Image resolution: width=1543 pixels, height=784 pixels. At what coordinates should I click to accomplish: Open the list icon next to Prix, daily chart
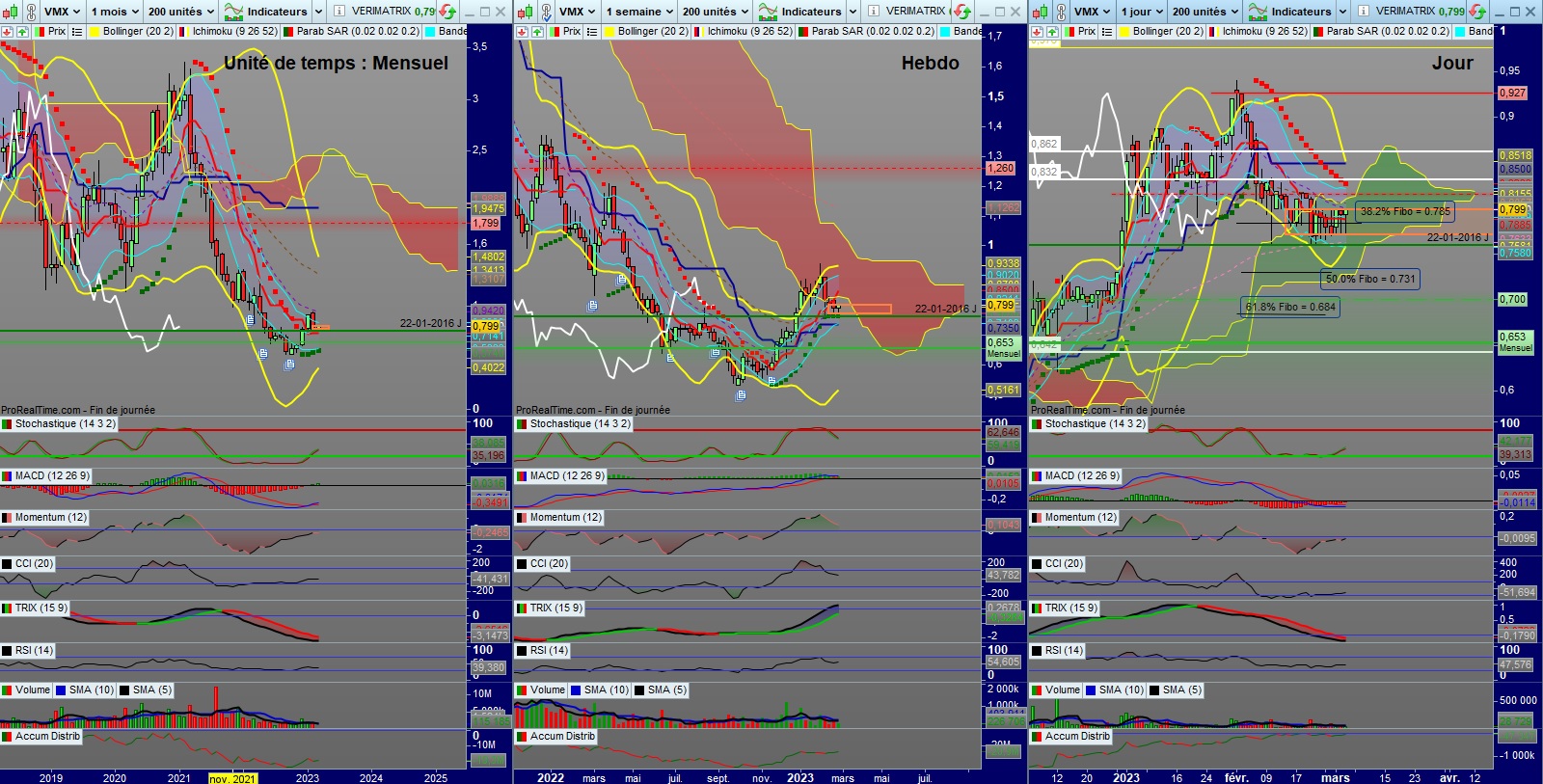click(x=1107, y=31)
